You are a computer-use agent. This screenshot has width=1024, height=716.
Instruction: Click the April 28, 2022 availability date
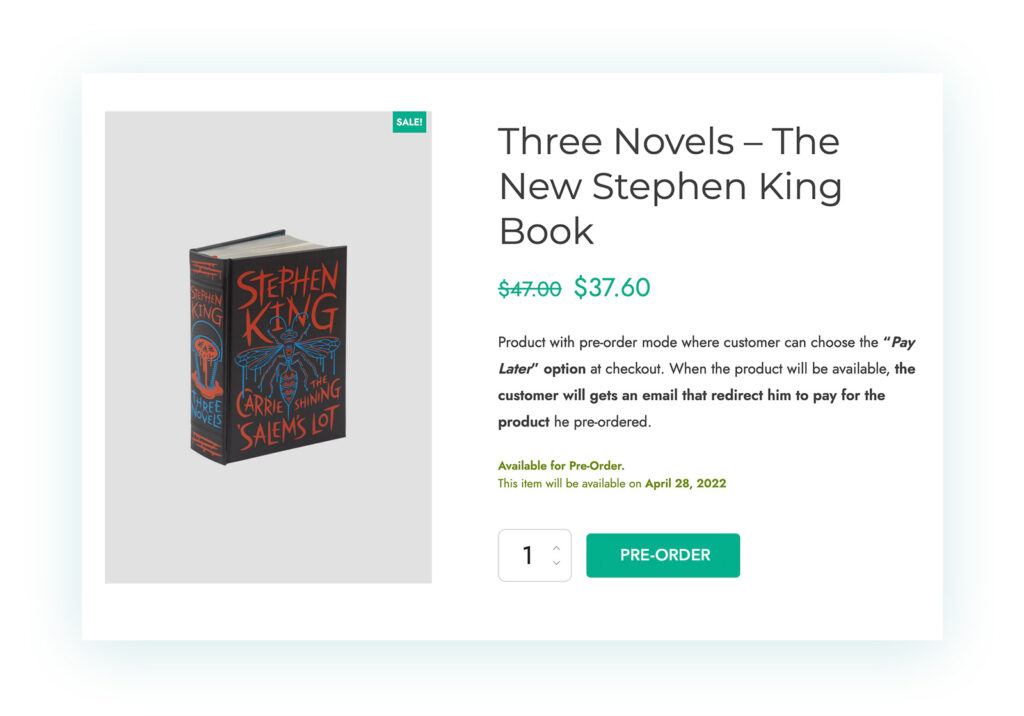[685, 484]
